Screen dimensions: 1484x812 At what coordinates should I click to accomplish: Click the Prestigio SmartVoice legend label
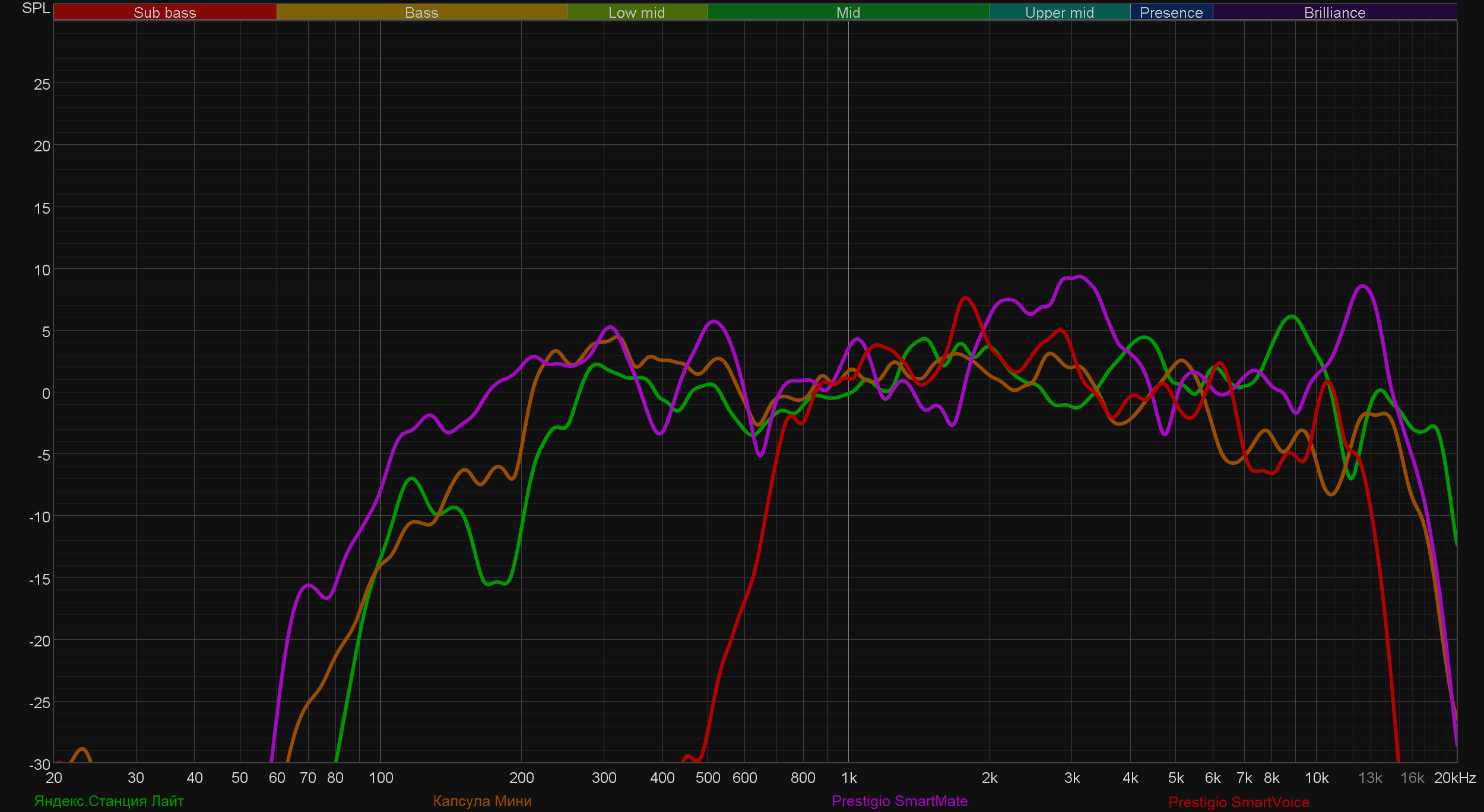(1238, 803)
